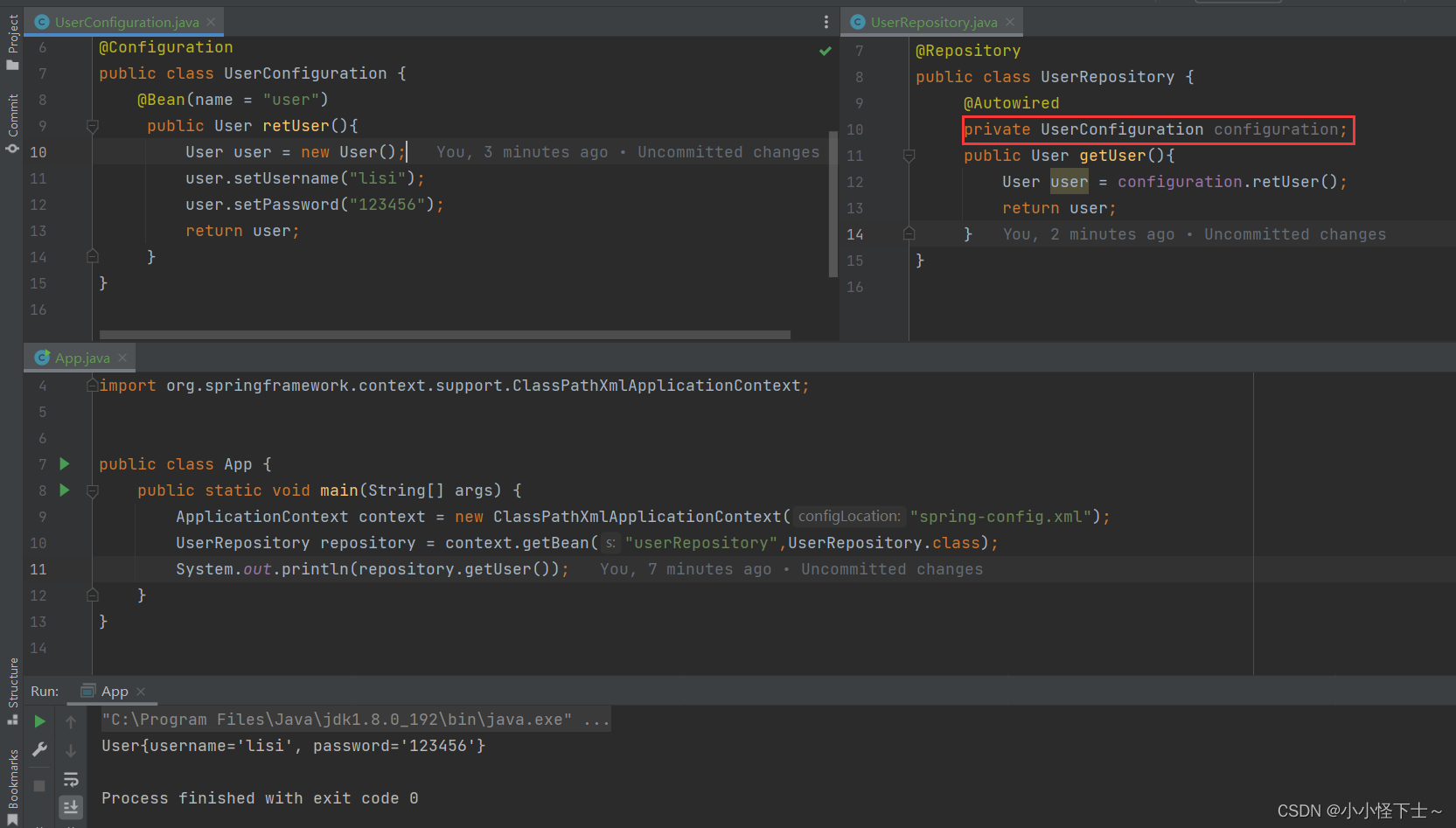Click System.out.println statement on line 11
Image resolution: width=1456 pixels, height=828 pixels.
[x=373, y=569]
